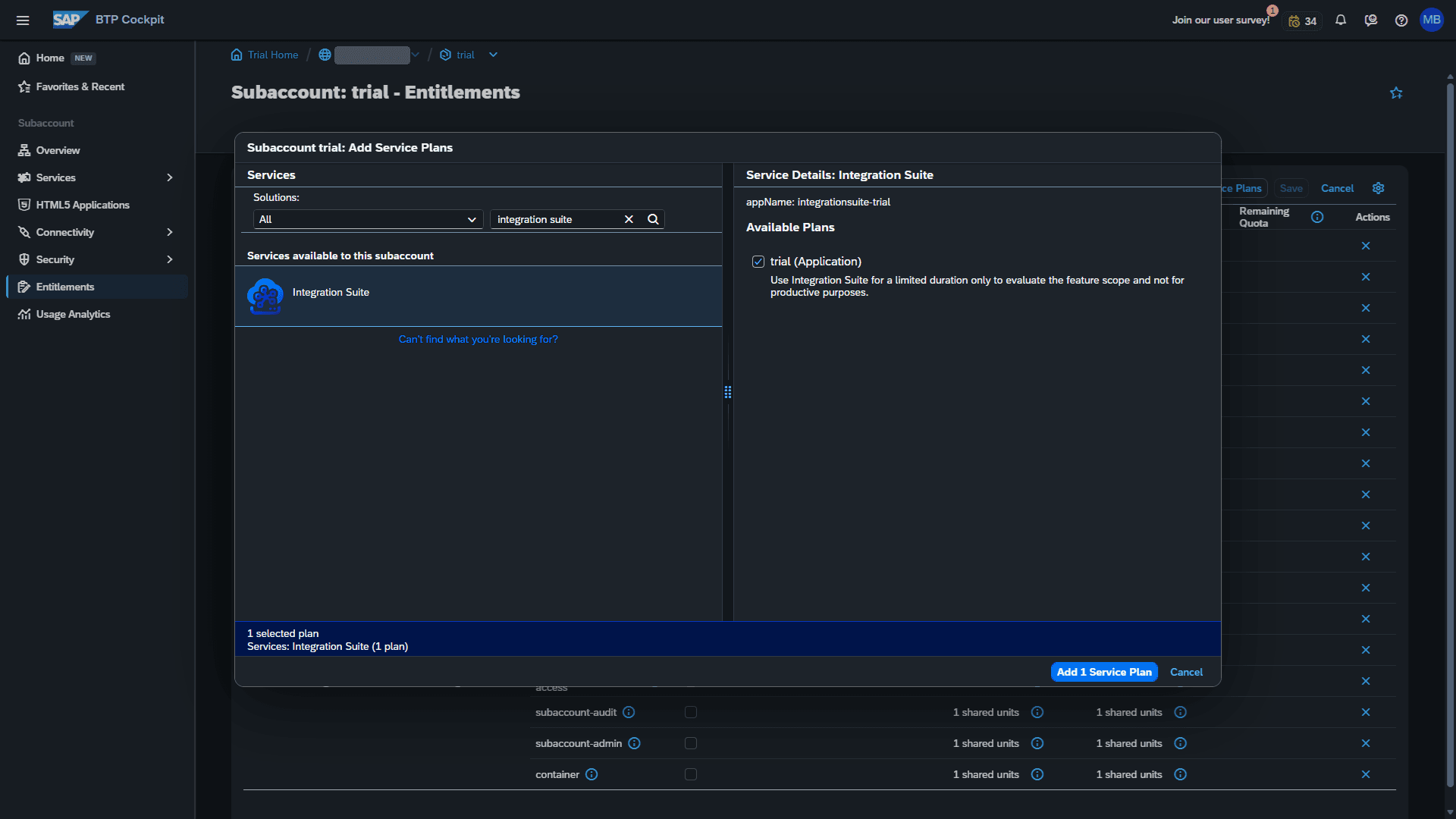Open the hamburger navigation menu
1456x819 pixels.
(23, 20)
